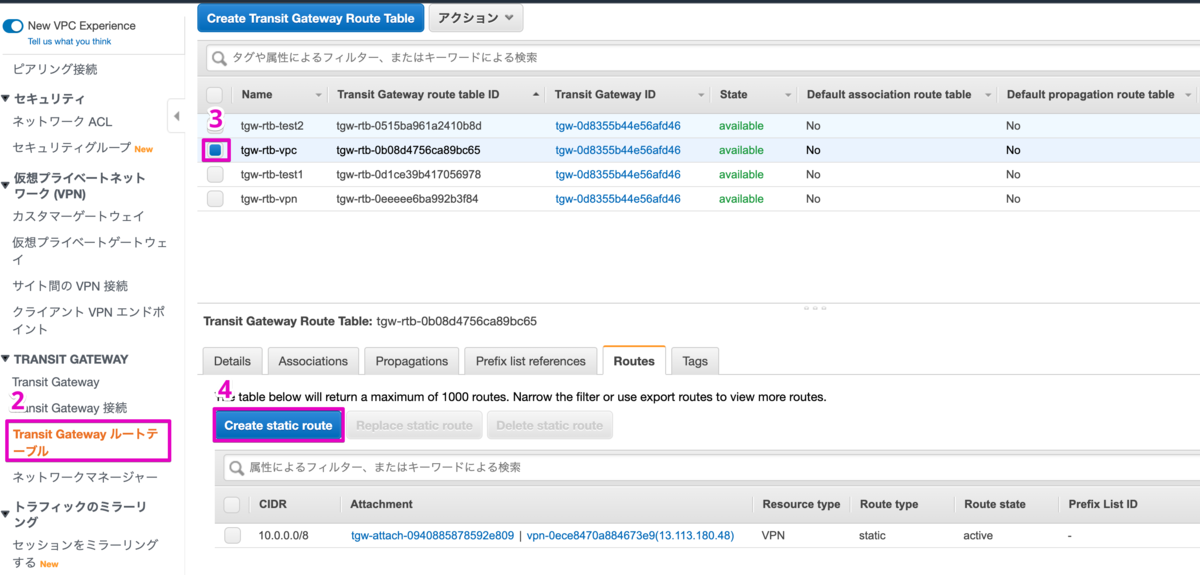Sort by the Transit Gateway ID column
Image resolution: width=1200 pixels, height=575 pixels.
pyautogui.click(x=699, y=95)
